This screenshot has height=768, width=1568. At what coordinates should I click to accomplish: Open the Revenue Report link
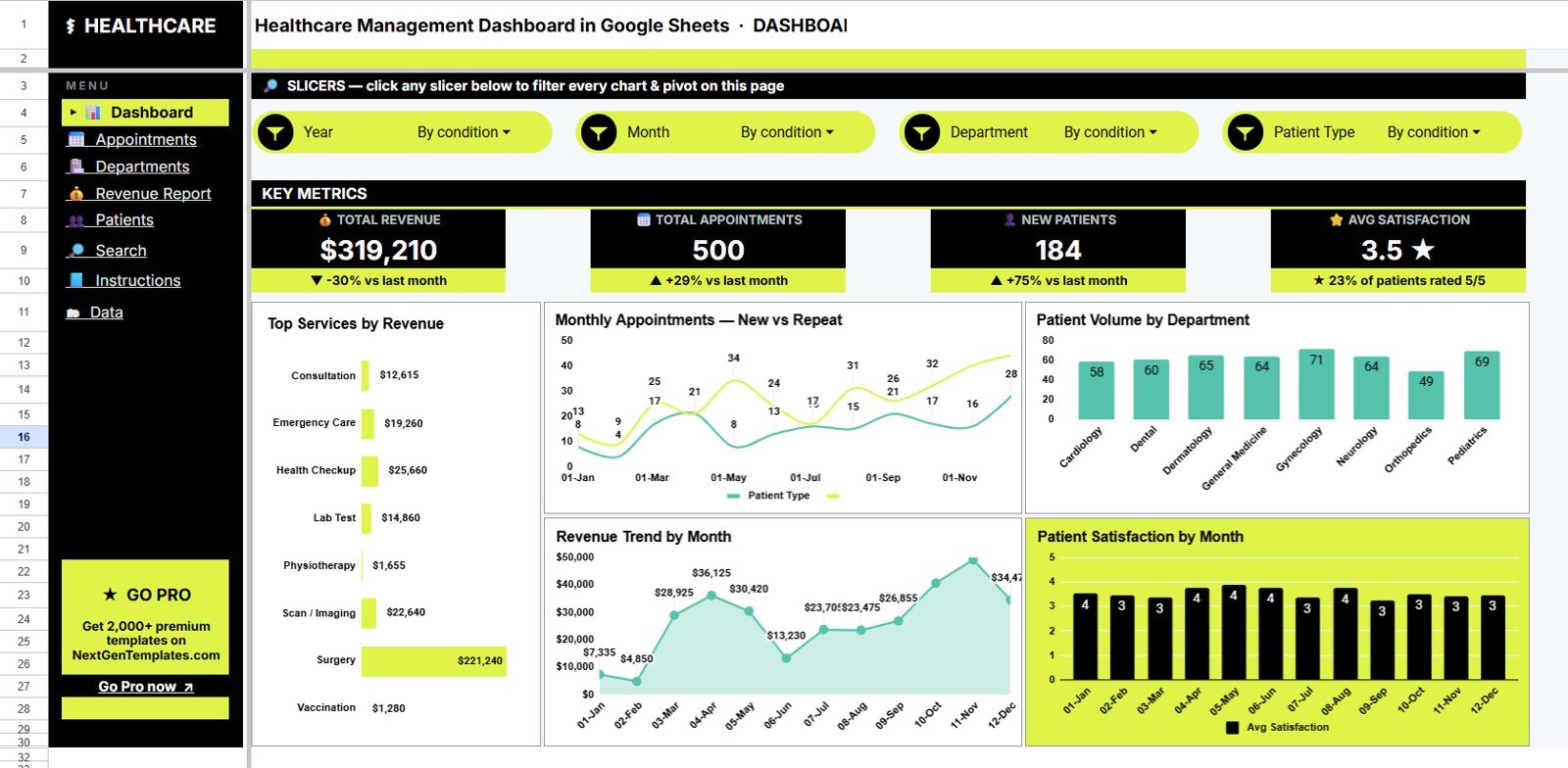[153, 194]
